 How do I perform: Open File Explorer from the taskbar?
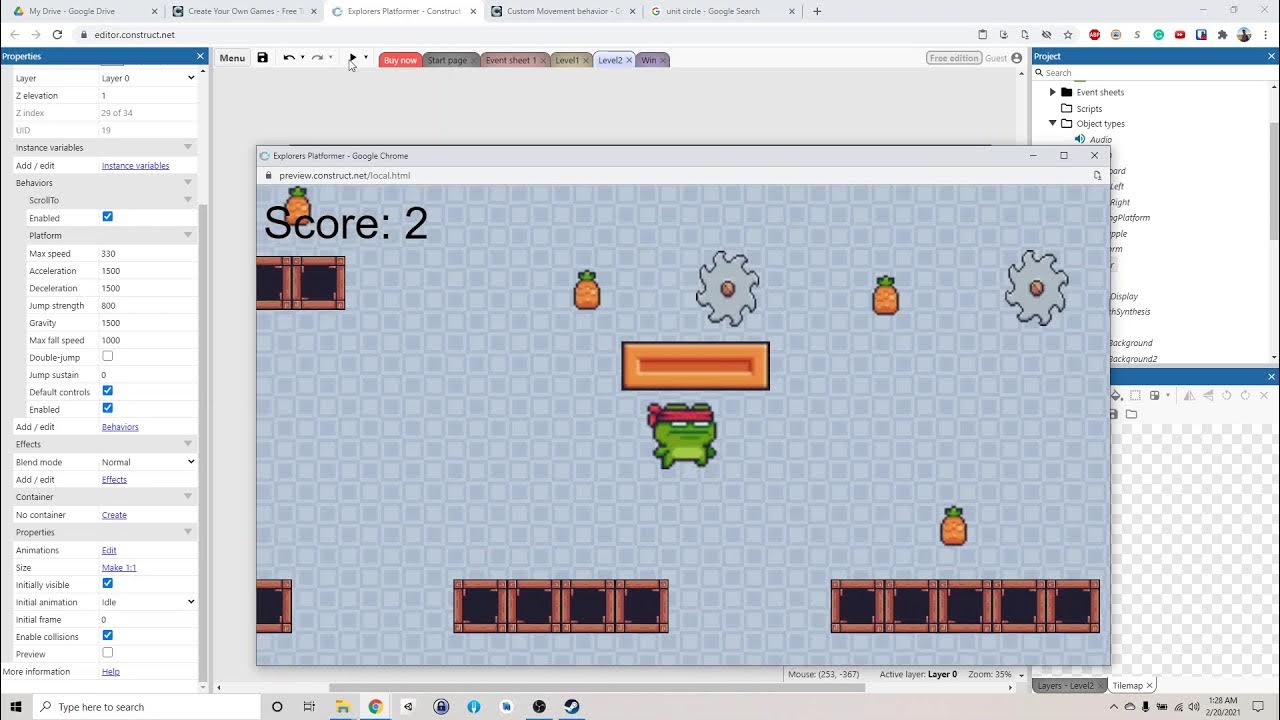(x=342, y=706)
